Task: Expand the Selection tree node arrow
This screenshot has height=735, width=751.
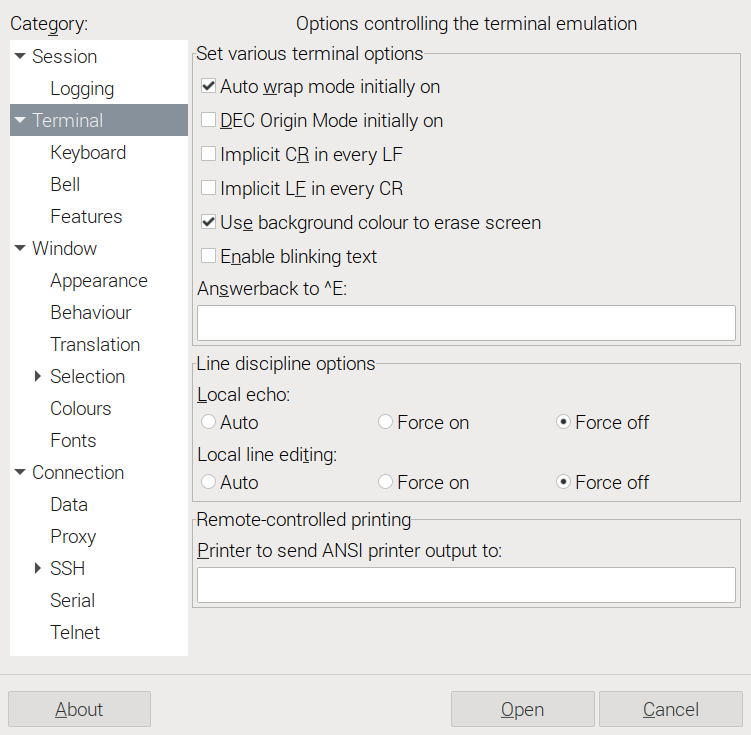Action: (x=38, y=376)
